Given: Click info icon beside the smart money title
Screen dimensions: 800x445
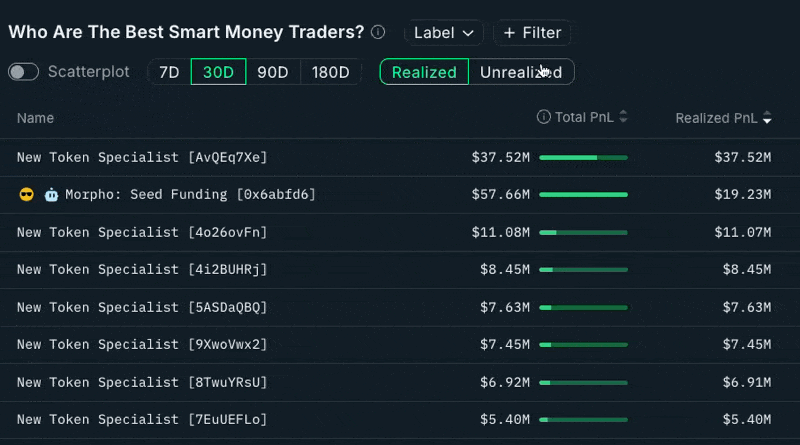Looking at the screenshot, I should point(378,32).
